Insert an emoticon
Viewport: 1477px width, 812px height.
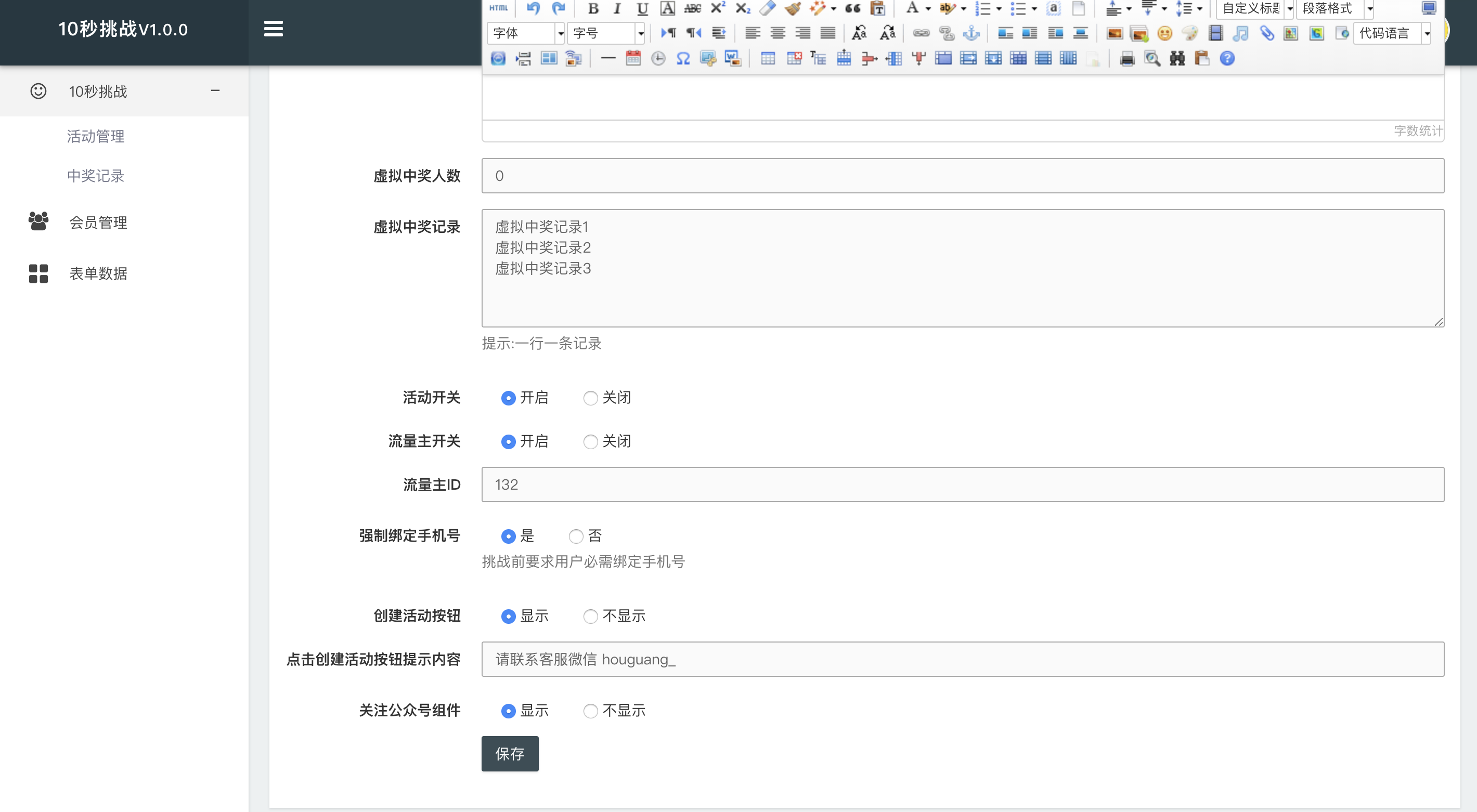click(x=1164, y=33)
